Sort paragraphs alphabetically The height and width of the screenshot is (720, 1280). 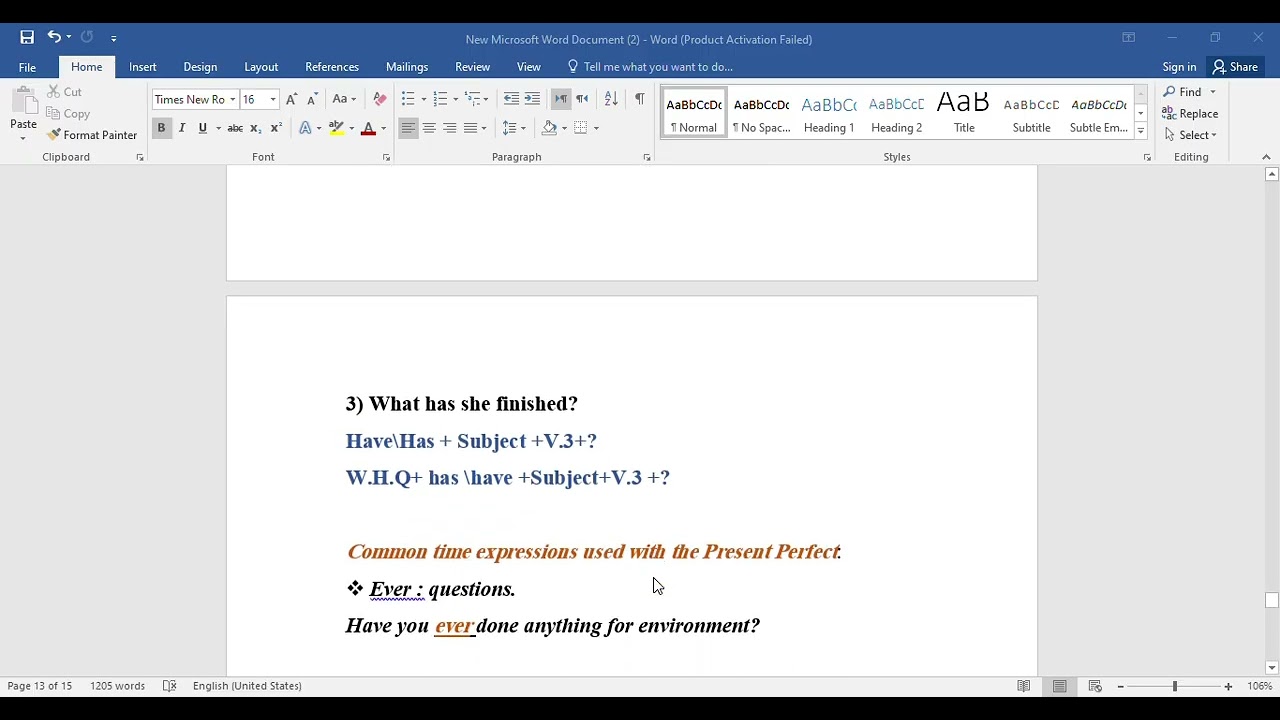pos(611,99)
